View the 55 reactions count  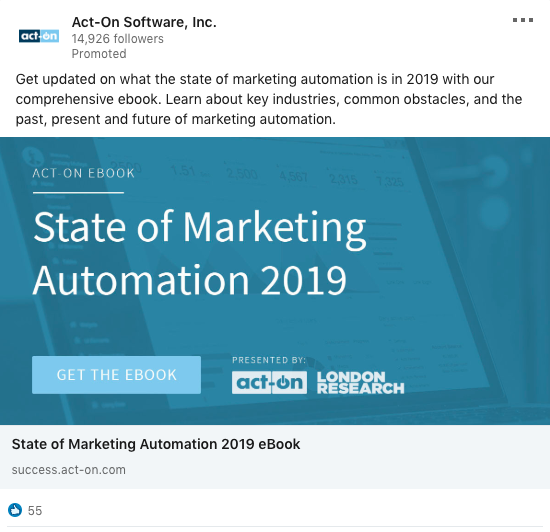35,511
